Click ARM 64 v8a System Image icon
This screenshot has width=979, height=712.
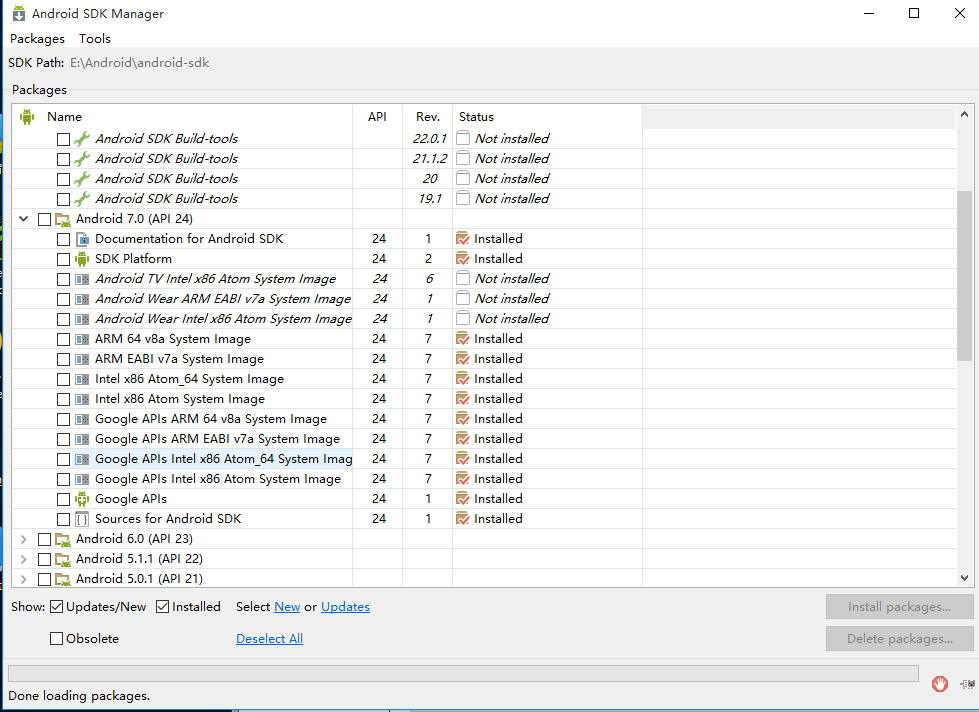click(x=82, y=339)
